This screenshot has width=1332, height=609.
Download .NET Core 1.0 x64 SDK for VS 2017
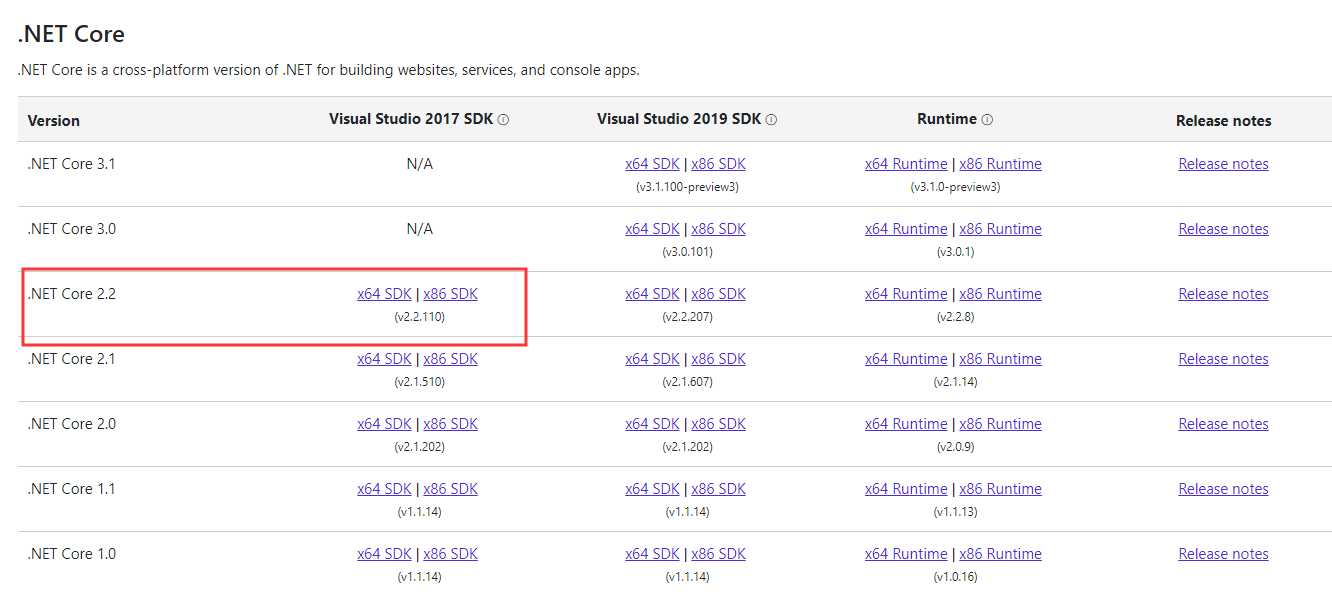[384, 554]
